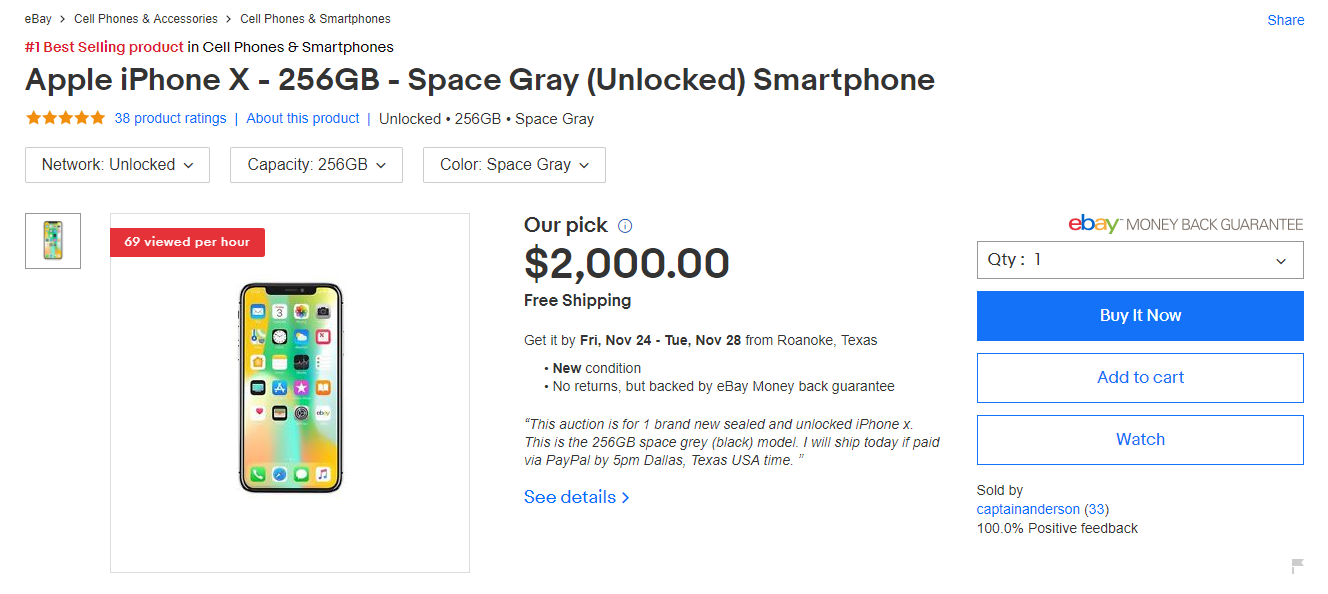Open the Network: Unlocked dropdown
1328x594 pixels.
click(x=117, y=164)
